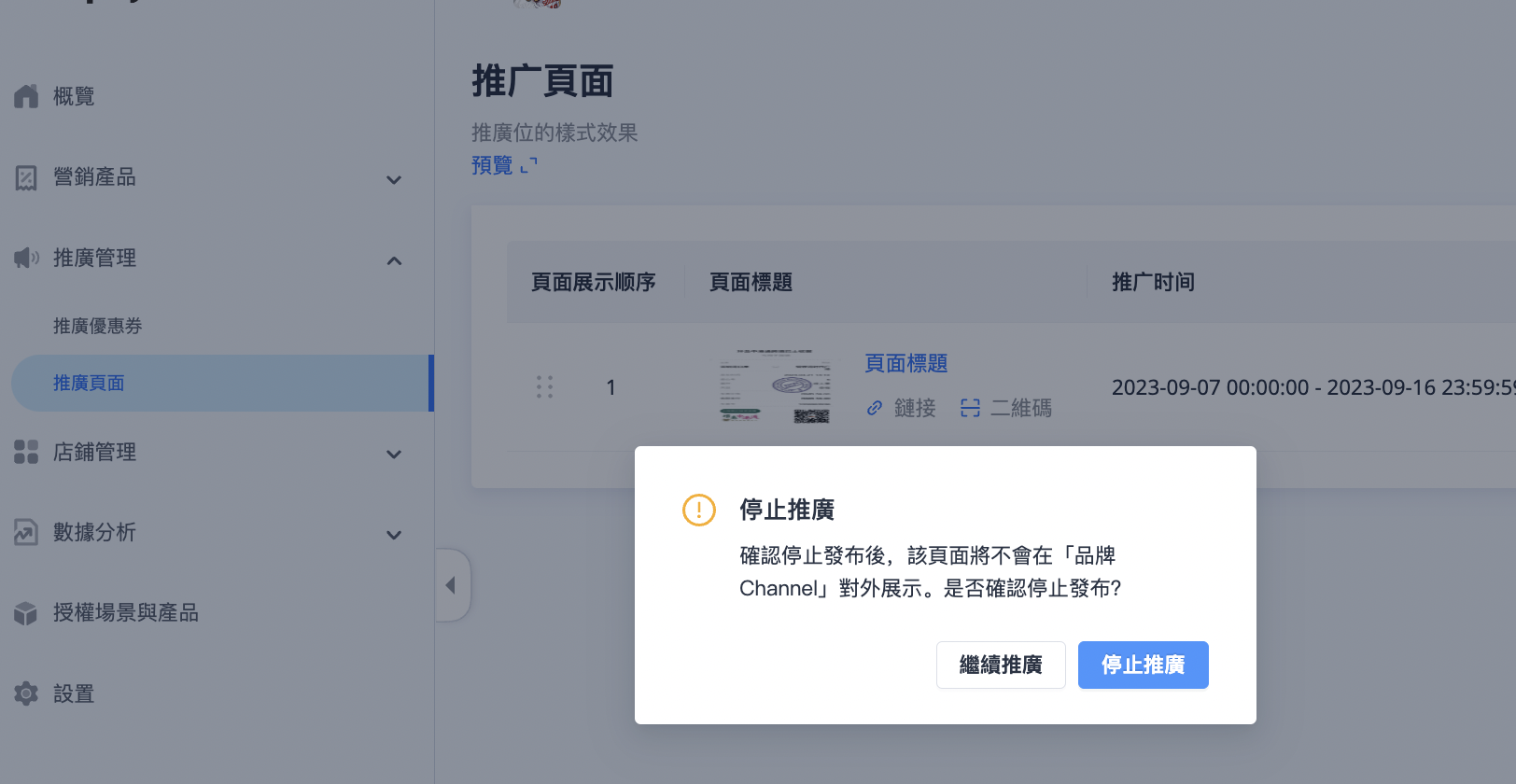Expand the 營銷產品 menu chevron
Image resolution: width=1516 pixels, height=784 pixels.
[394, 179]
